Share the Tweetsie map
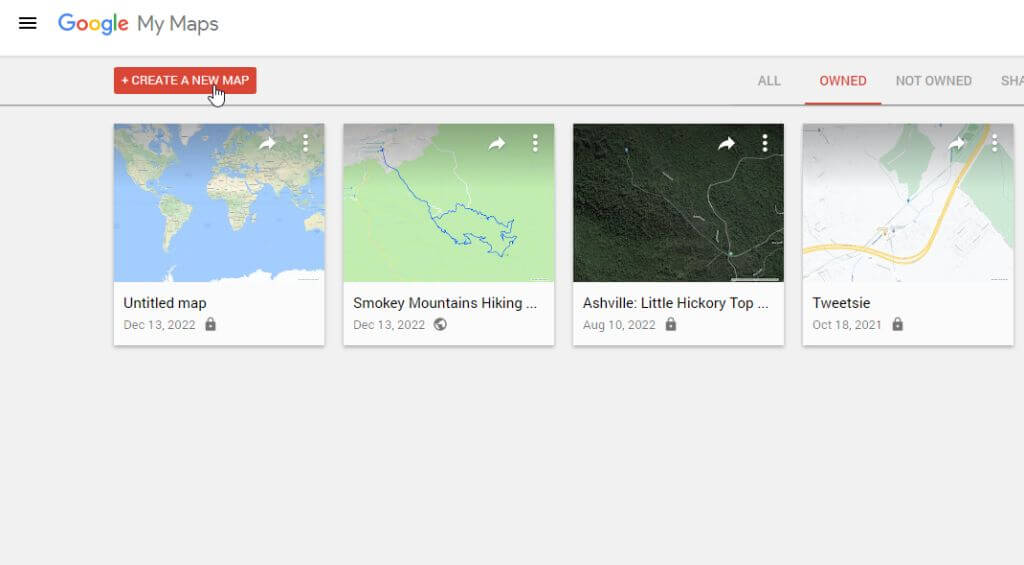1024x565 pixels. 957,144
